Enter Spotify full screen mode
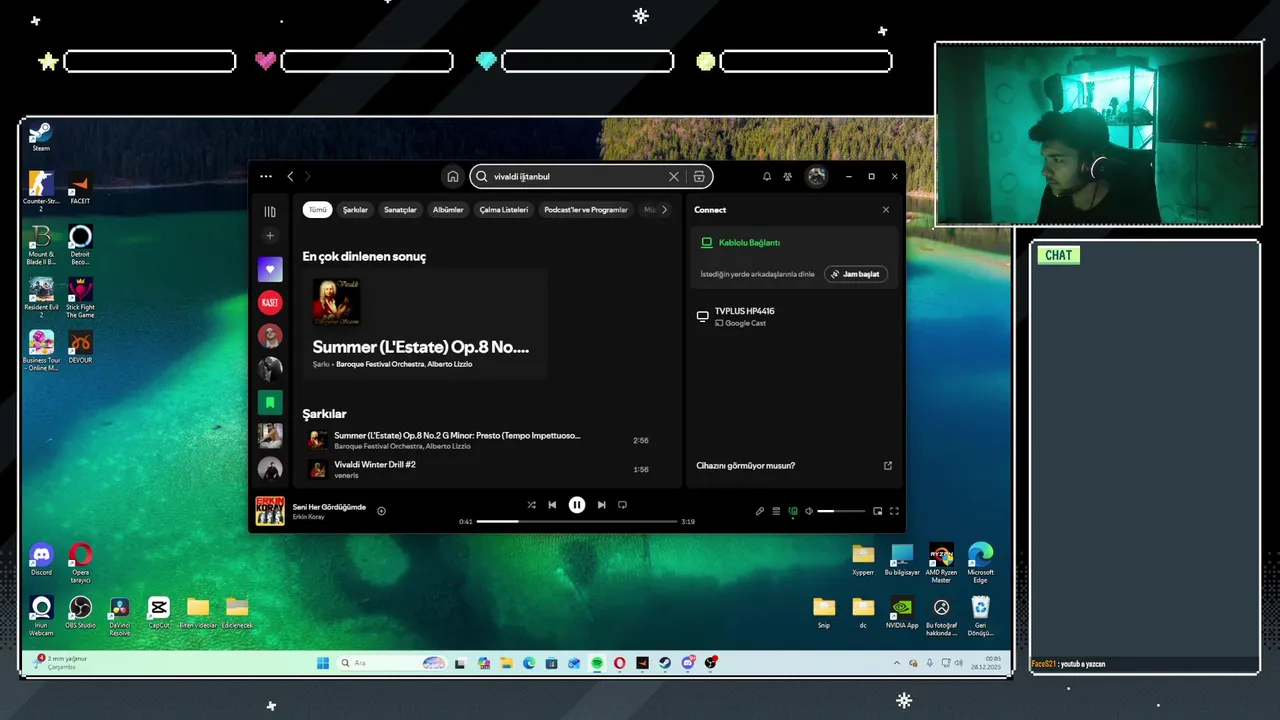 [894, 511]
